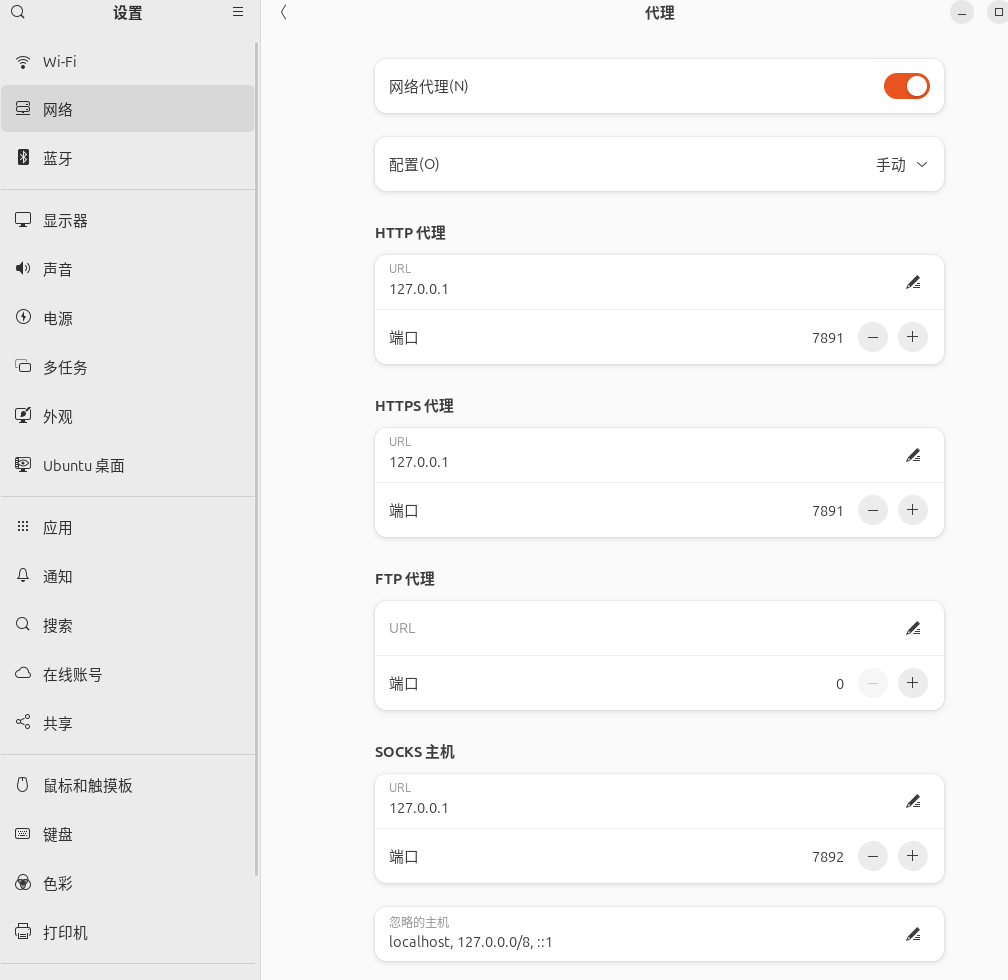1008x980 pixels.
Task: Click the edit pencil for FTP proxy URL
Action: point(912,629)
